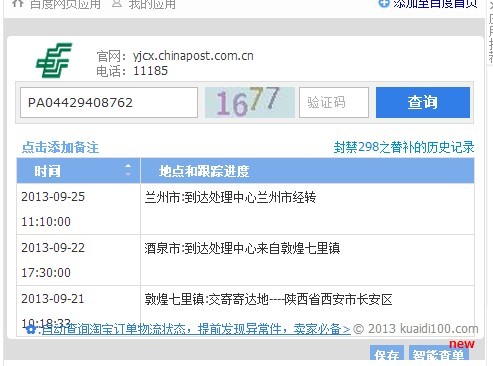This screenshot has width=493, height=366.
Task: Refresh the 1677 captcha image
Action: point(250,102)
